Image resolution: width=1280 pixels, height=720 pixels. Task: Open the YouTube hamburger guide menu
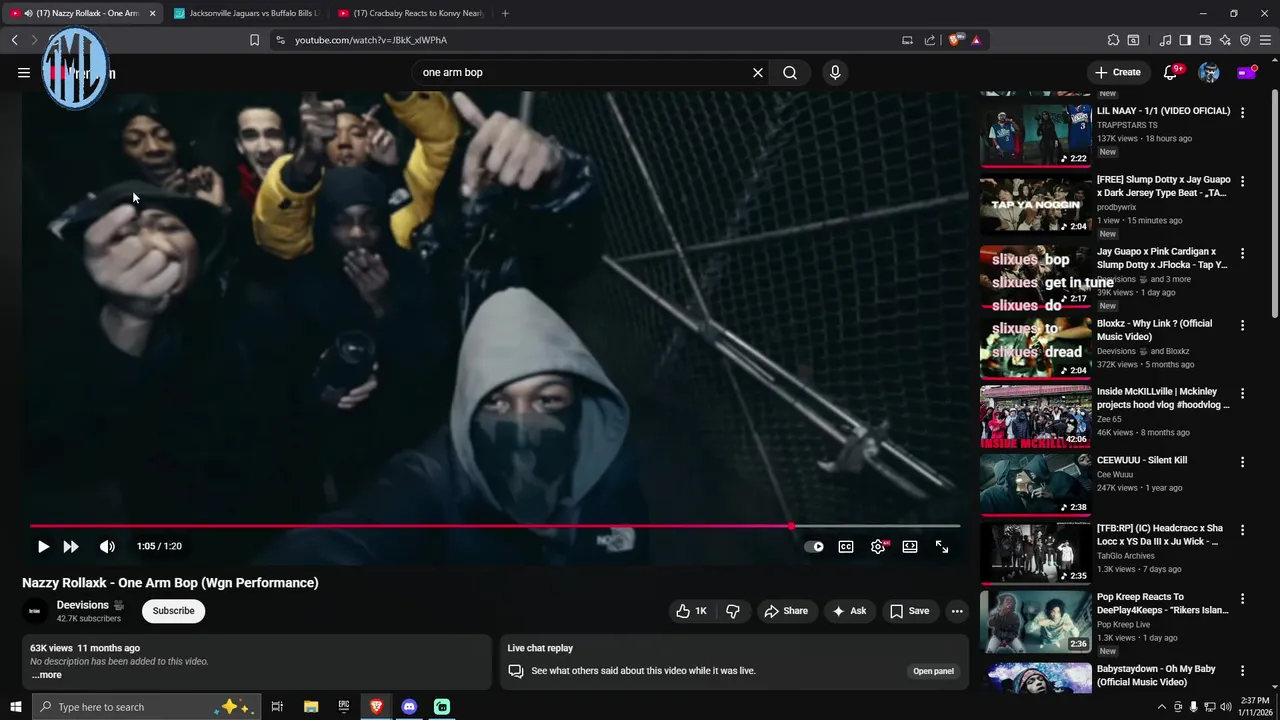(x=24, y=72)
